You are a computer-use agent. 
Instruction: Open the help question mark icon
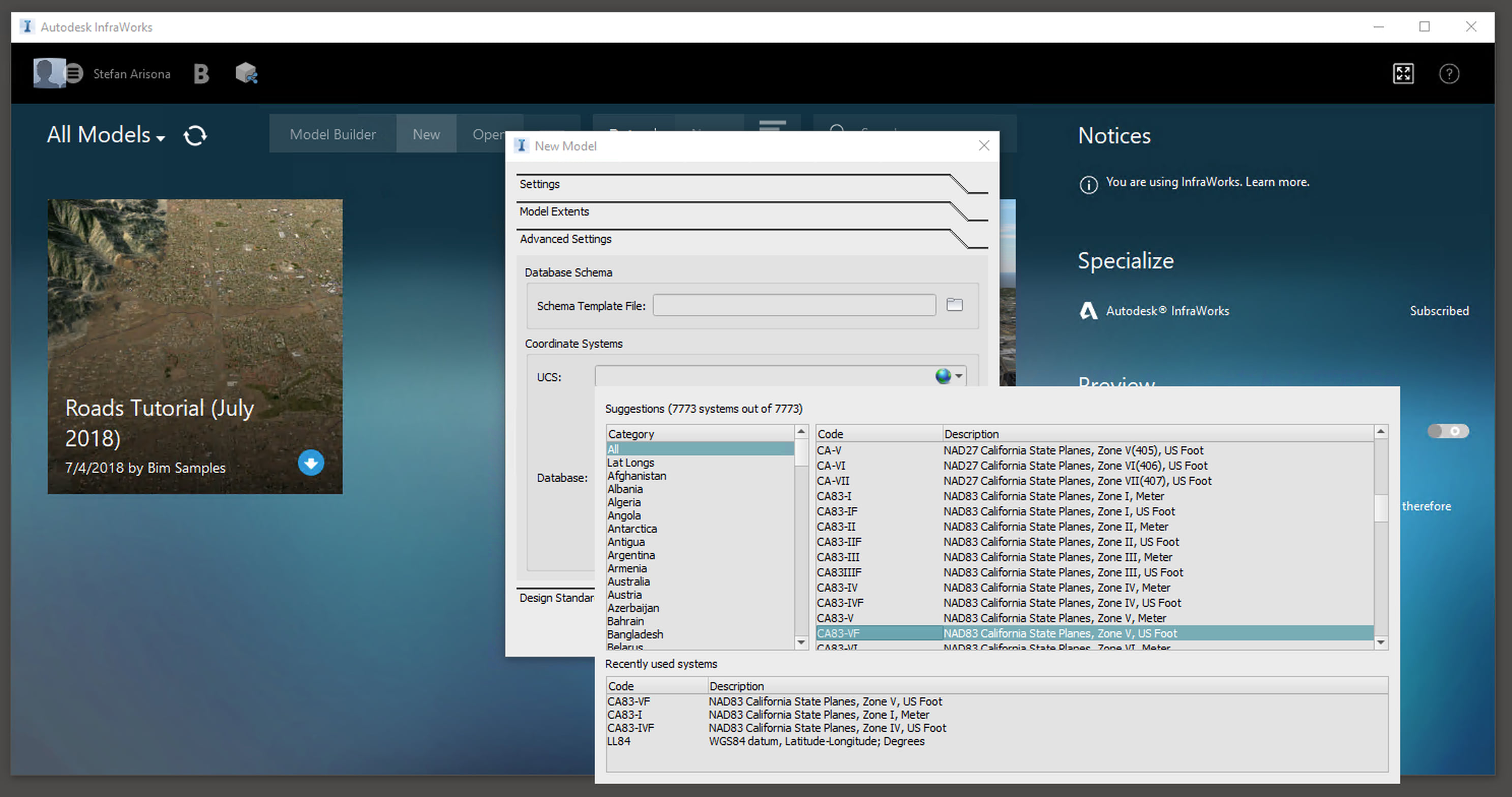pos(1448,74)
